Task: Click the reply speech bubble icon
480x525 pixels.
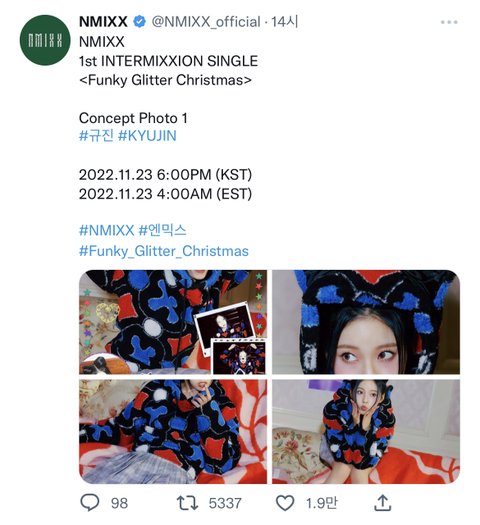Action: [x=90, y=502]
